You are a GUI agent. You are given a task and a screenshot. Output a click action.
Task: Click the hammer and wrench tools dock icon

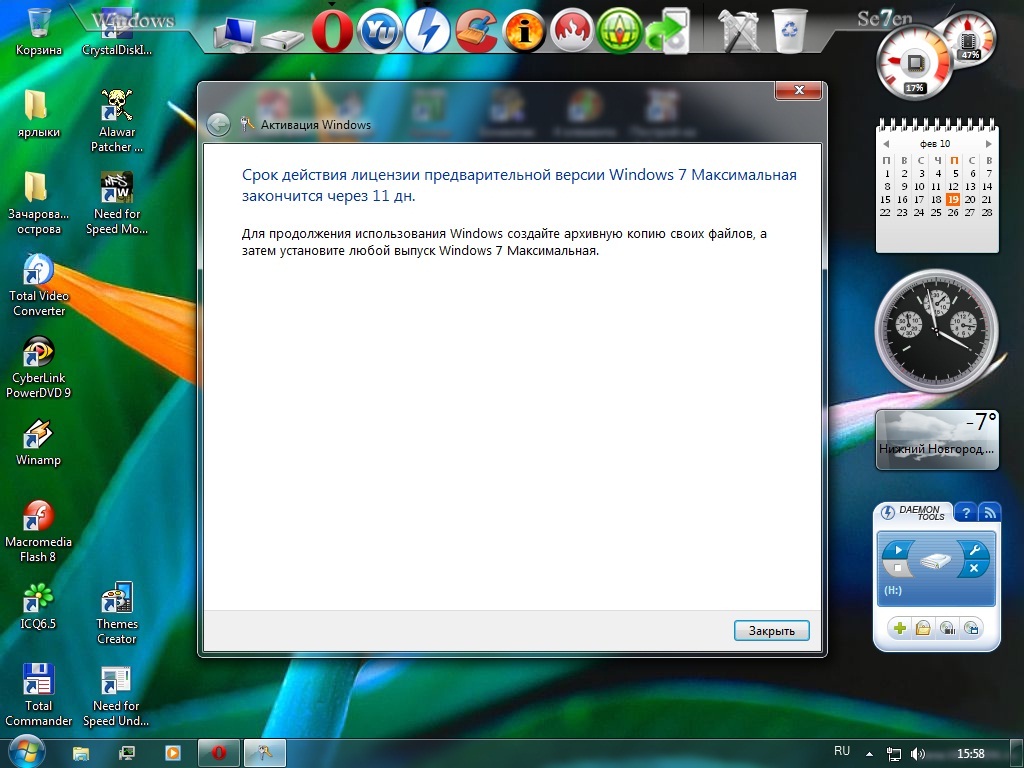click(739, 31)
